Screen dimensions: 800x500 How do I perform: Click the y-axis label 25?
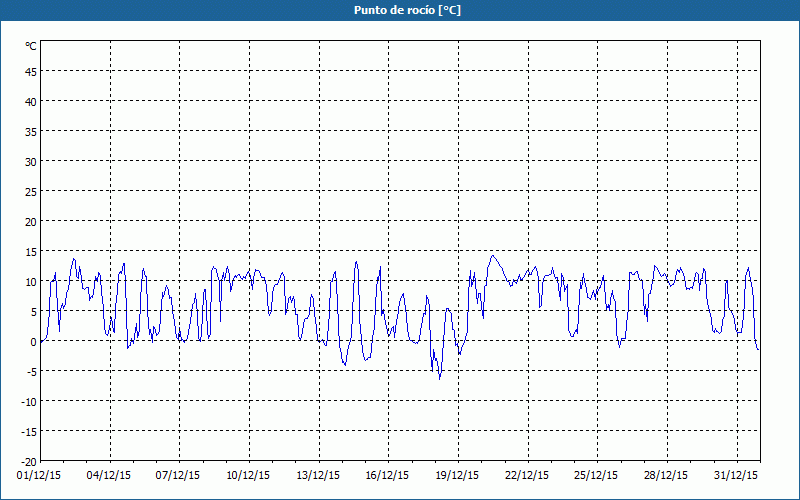(31, 192)
